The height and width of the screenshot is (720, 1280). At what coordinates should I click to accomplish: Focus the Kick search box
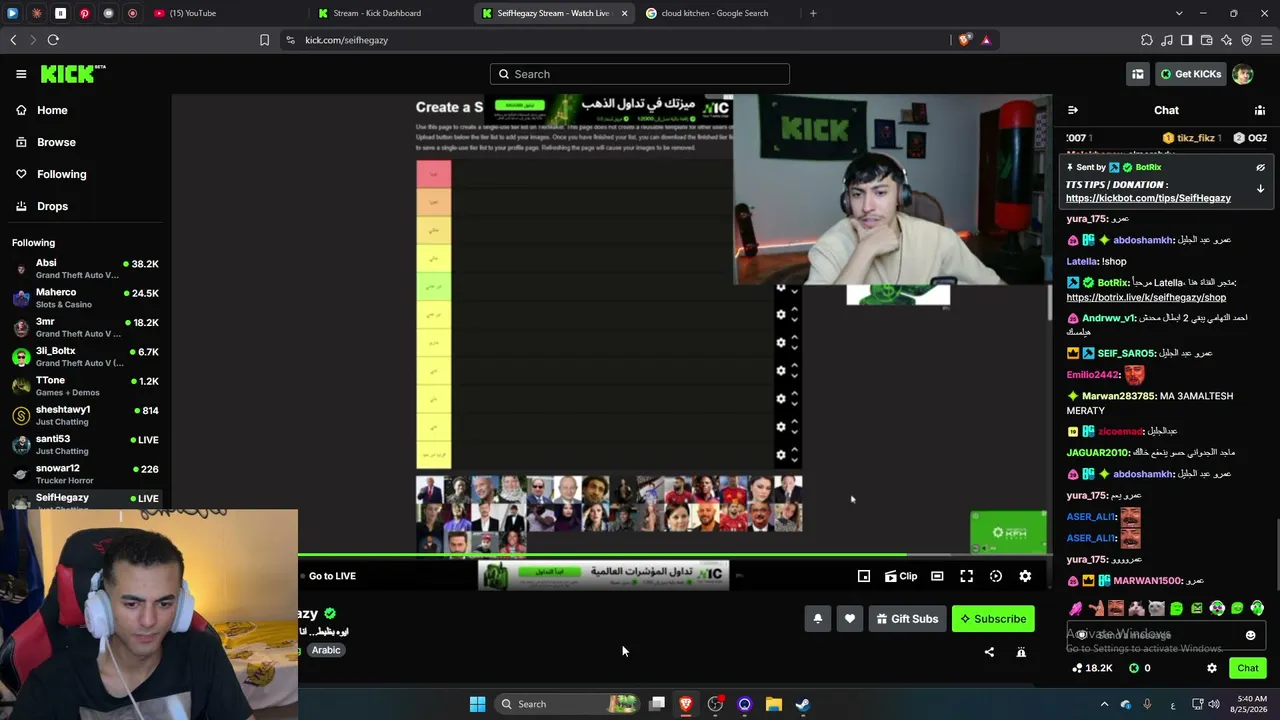[x=640, y=74]
